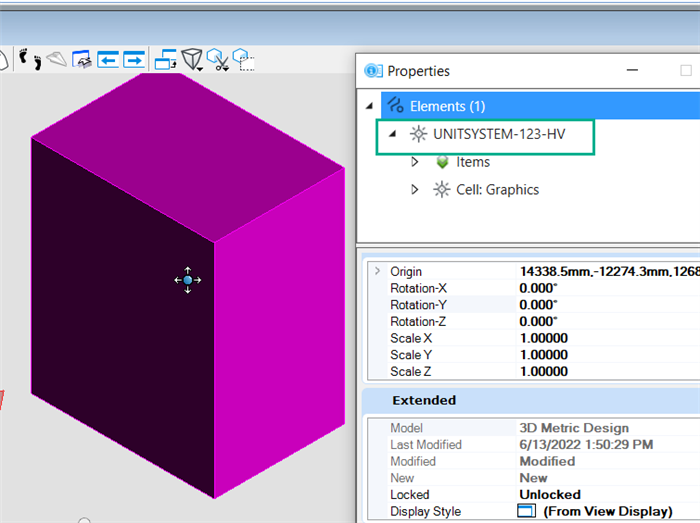
Task: Click the Extended section header
Action: pyautogui.click(x=424, y=400)
